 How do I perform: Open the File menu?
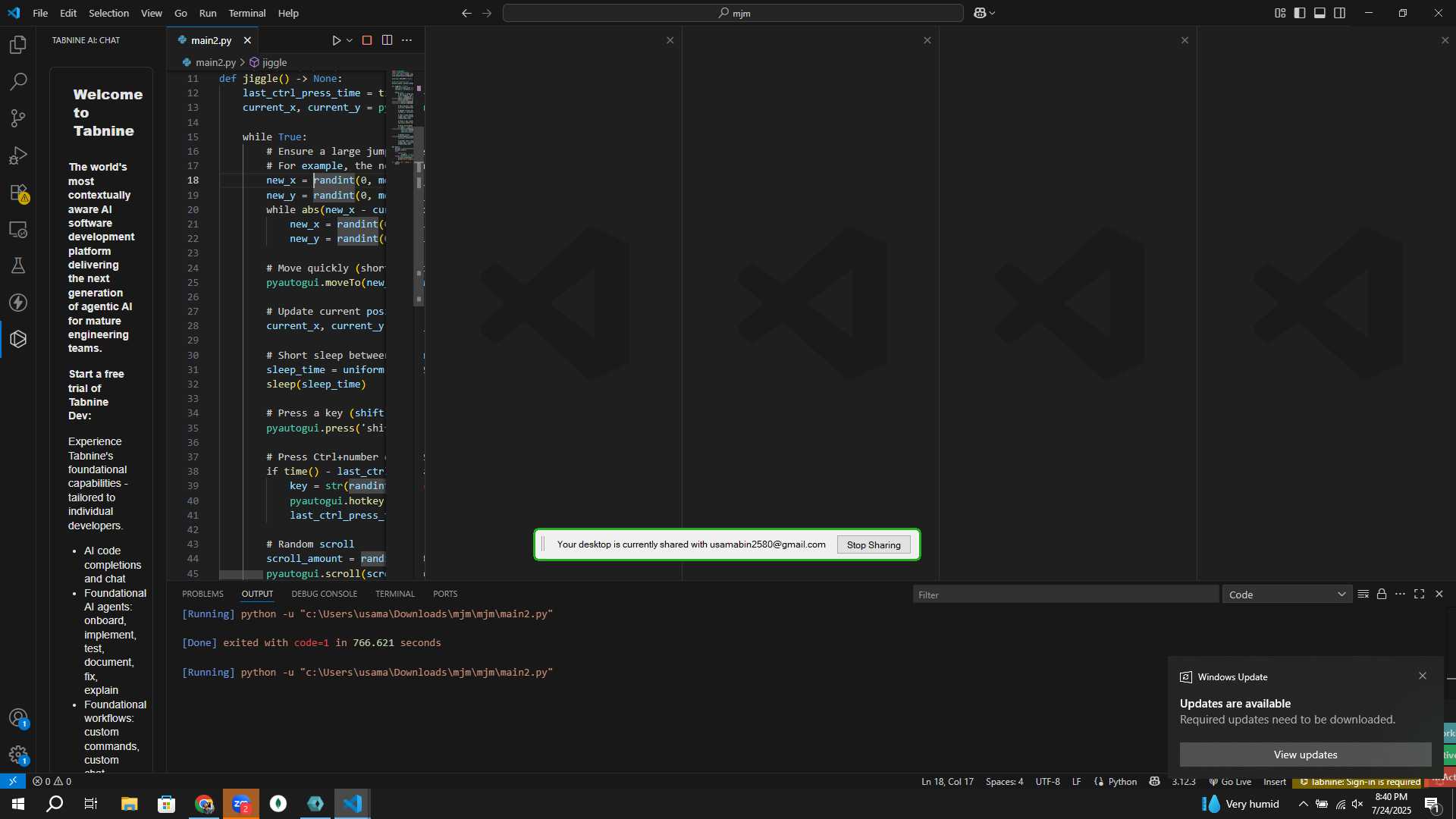click(40, 13)
